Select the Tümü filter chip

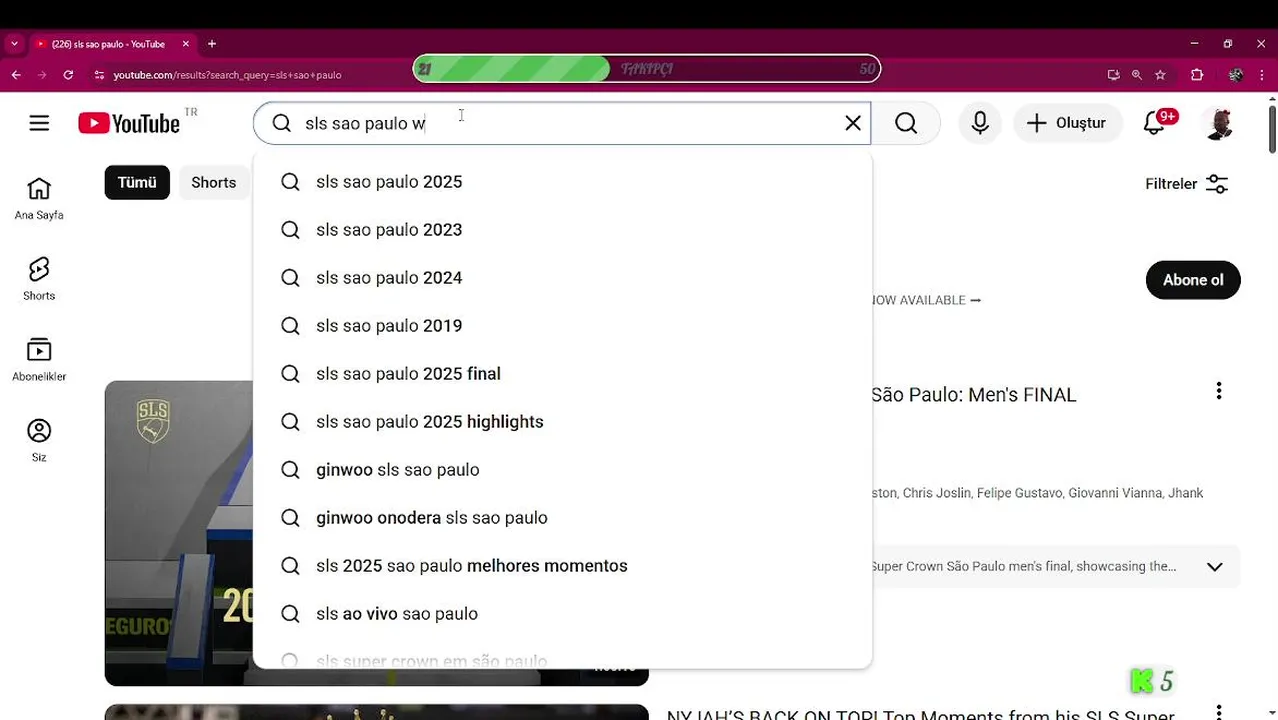tap(137, 182)
